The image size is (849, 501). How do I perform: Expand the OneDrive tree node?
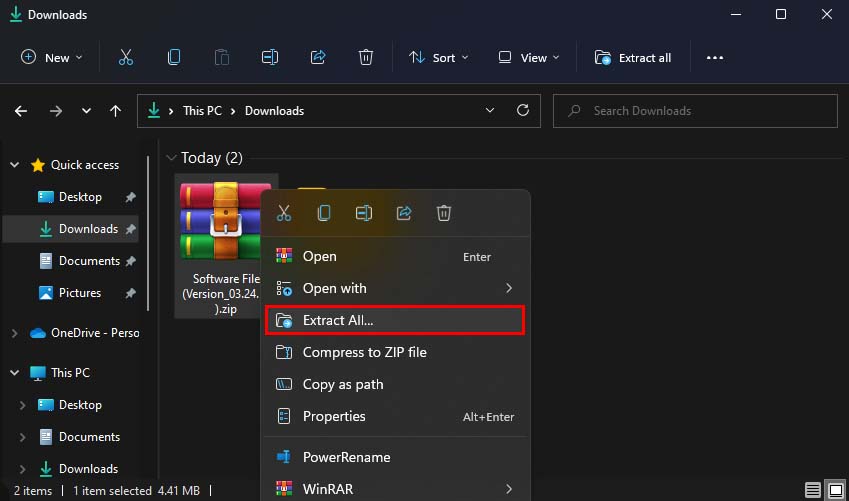14,333
